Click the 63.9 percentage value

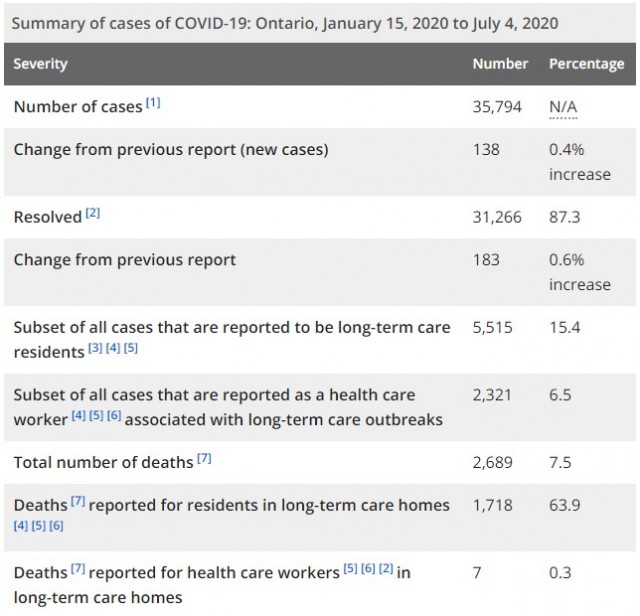pyautogui.click(x=564, y=505)
